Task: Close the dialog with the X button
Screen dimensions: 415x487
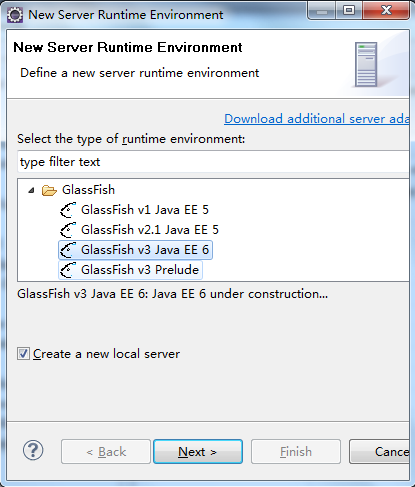Action: click(386, 11)
